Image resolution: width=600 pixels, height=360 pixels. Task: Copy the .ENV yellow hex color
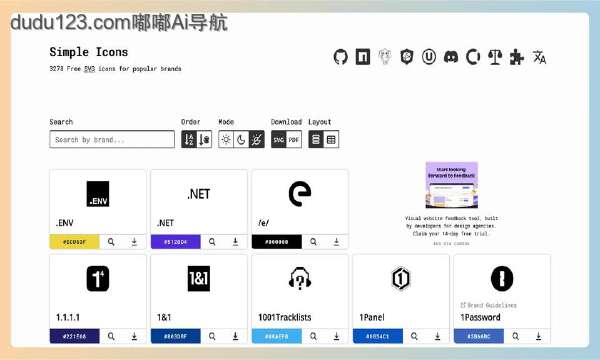pos(75,242)
